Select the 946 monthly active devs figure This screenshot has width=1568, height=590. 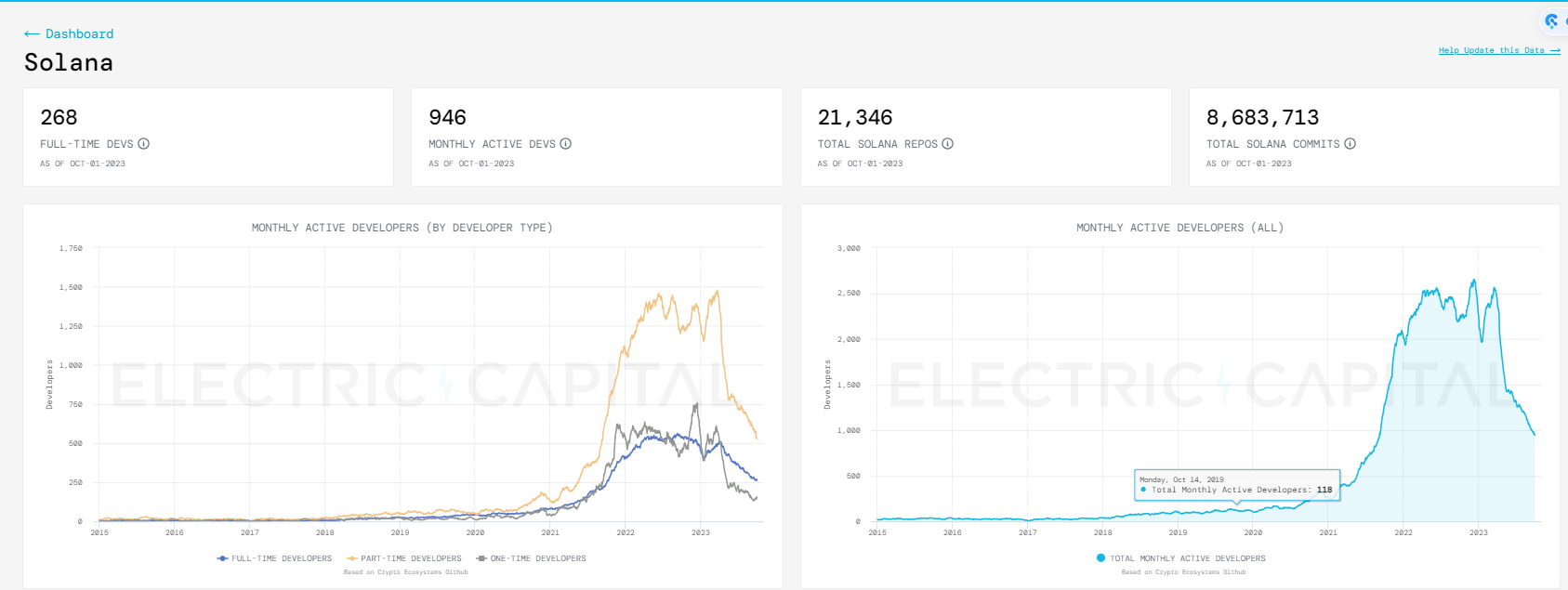pos(447,118)
